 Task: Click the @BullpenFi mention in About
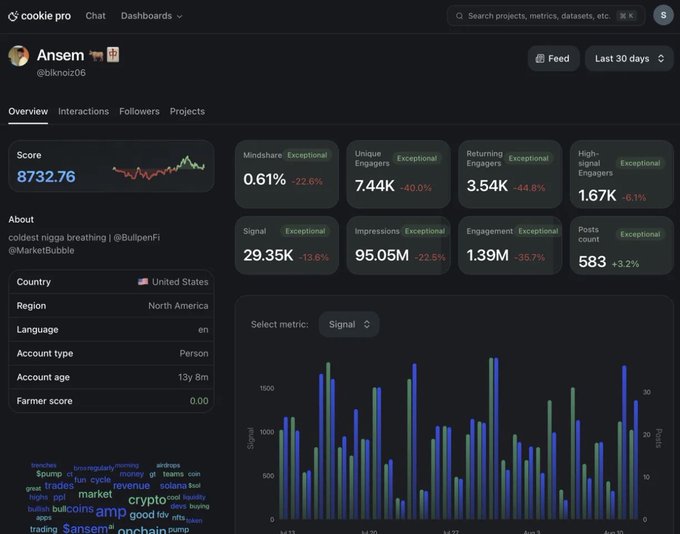pyautogui.click(x=137, y=238)
